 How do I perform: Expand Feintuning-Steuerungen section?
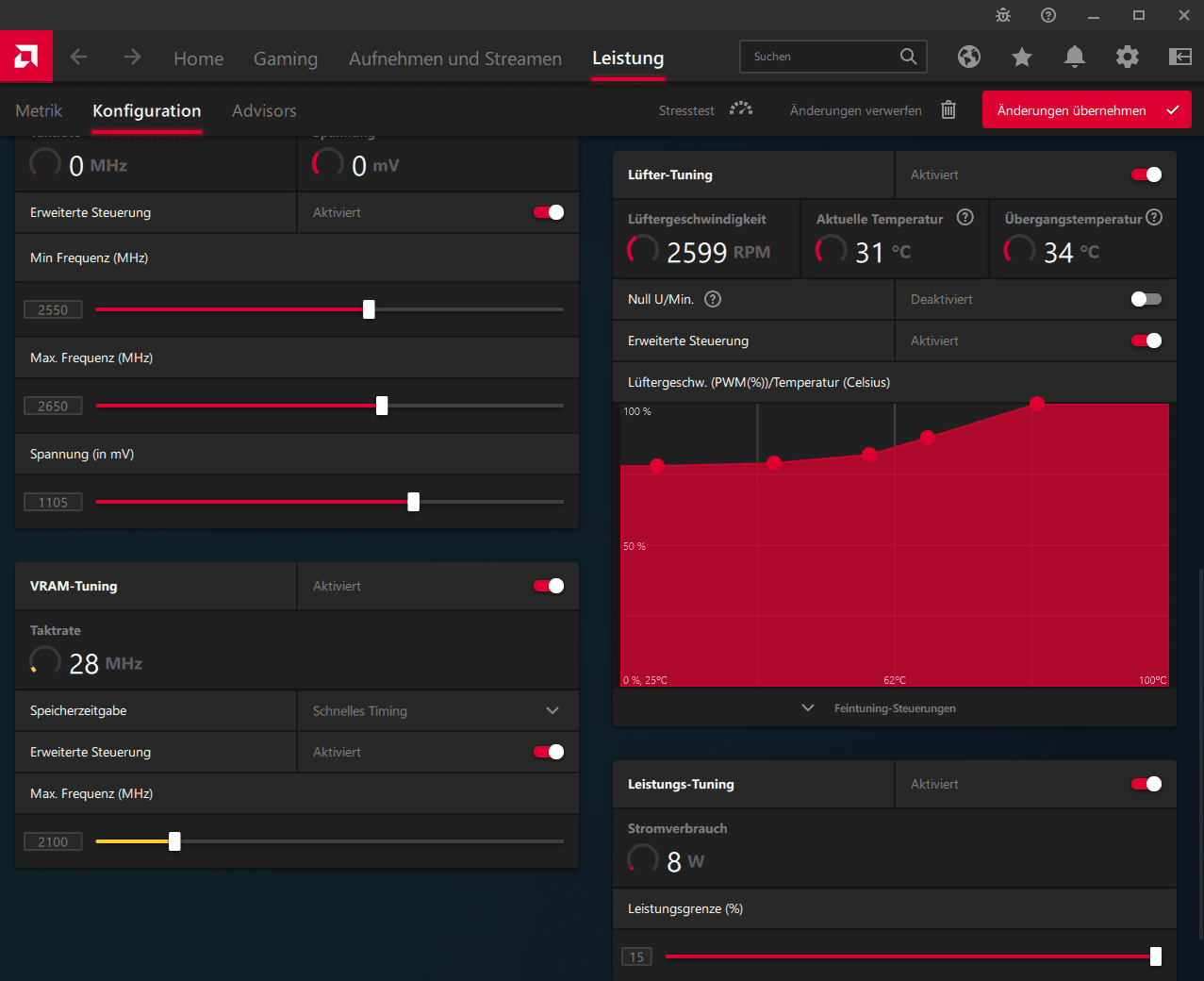click(x=895, y=707)
